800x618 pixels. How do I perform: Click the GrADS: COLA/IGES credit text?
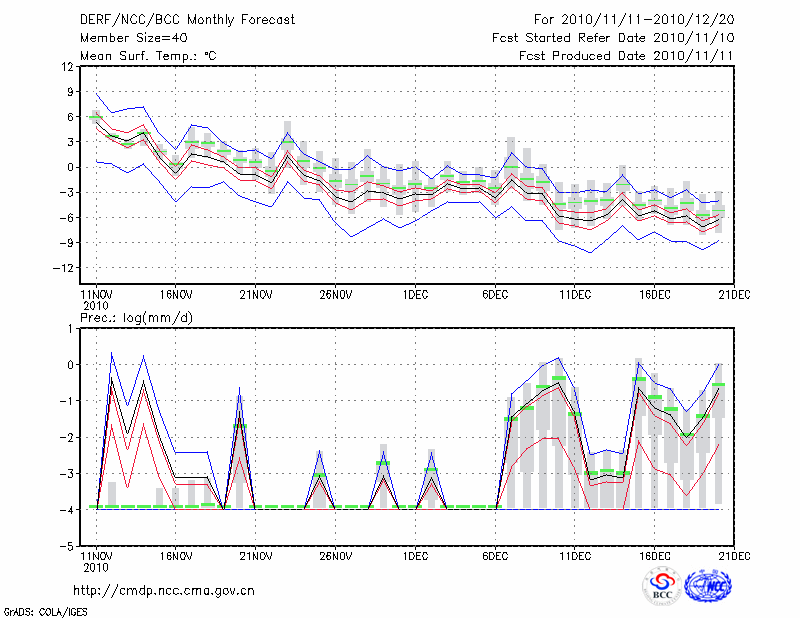43,610
